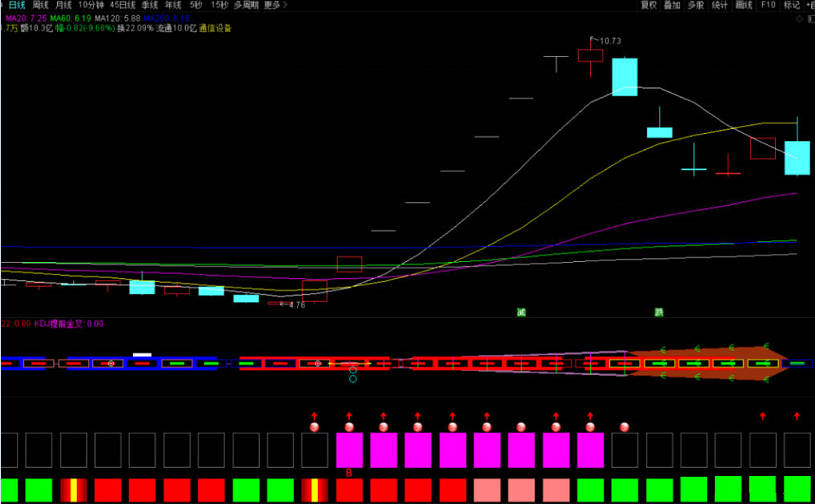The height and width of the screenshot is (504, 815).
Task: Switch to the 日线 daily chart tab
Action: [17, 5]
